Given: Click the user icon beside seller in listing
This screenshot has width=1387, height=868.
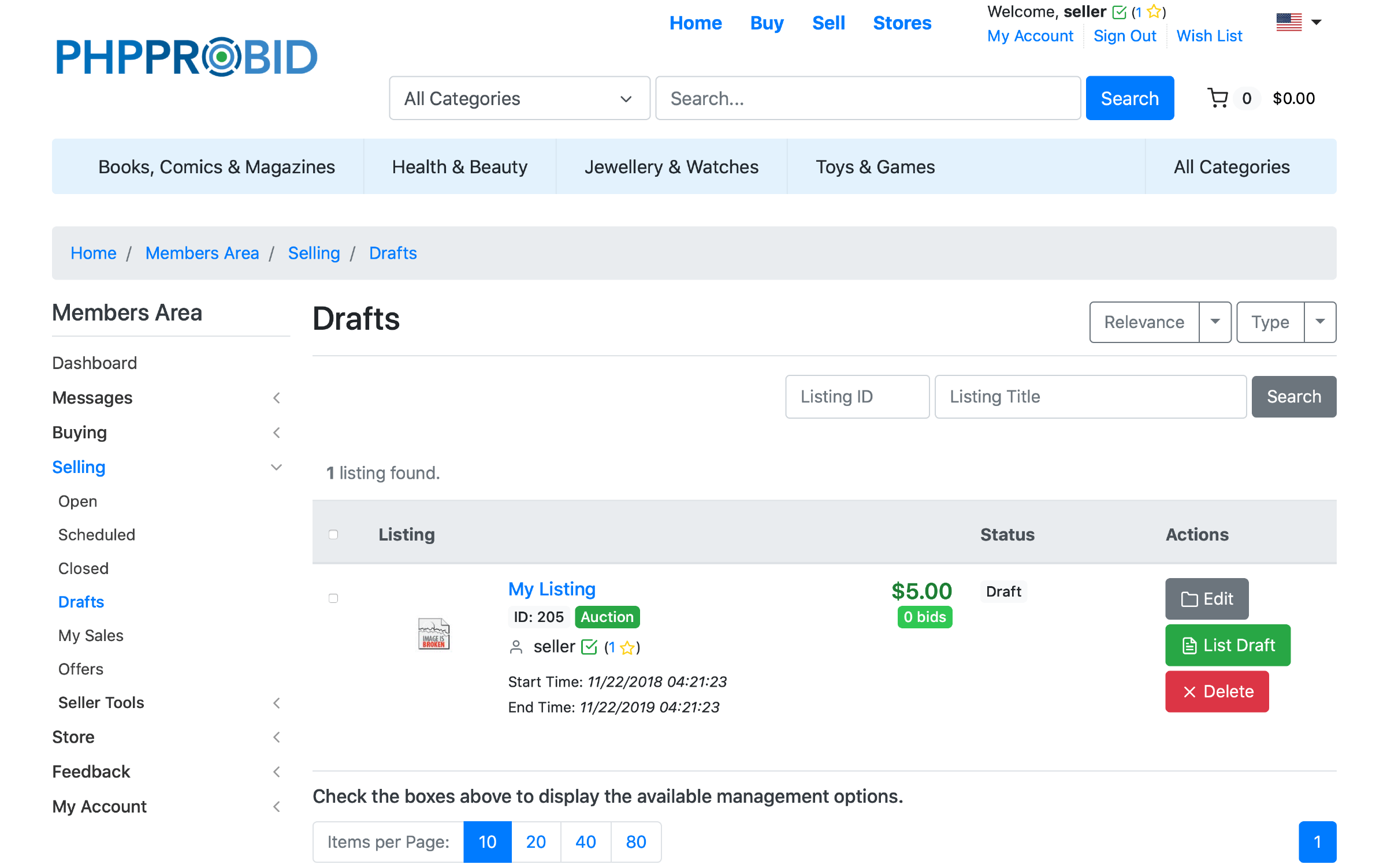Looking at the screenshot, I should point(516,647).
